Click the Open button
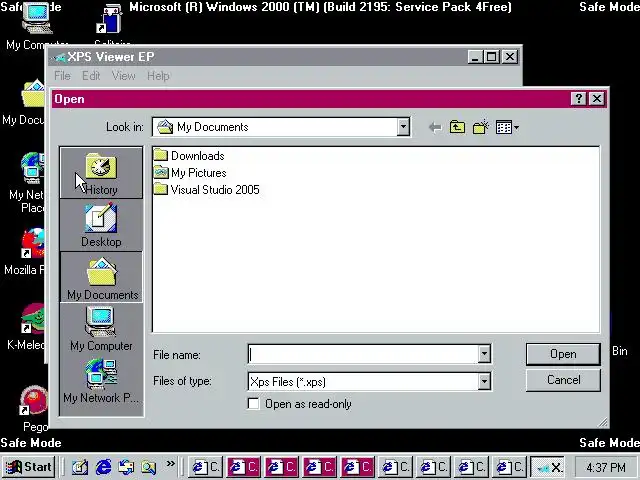Image resolution: width=640 pixels, height=480 pixels. pos(563,354)
